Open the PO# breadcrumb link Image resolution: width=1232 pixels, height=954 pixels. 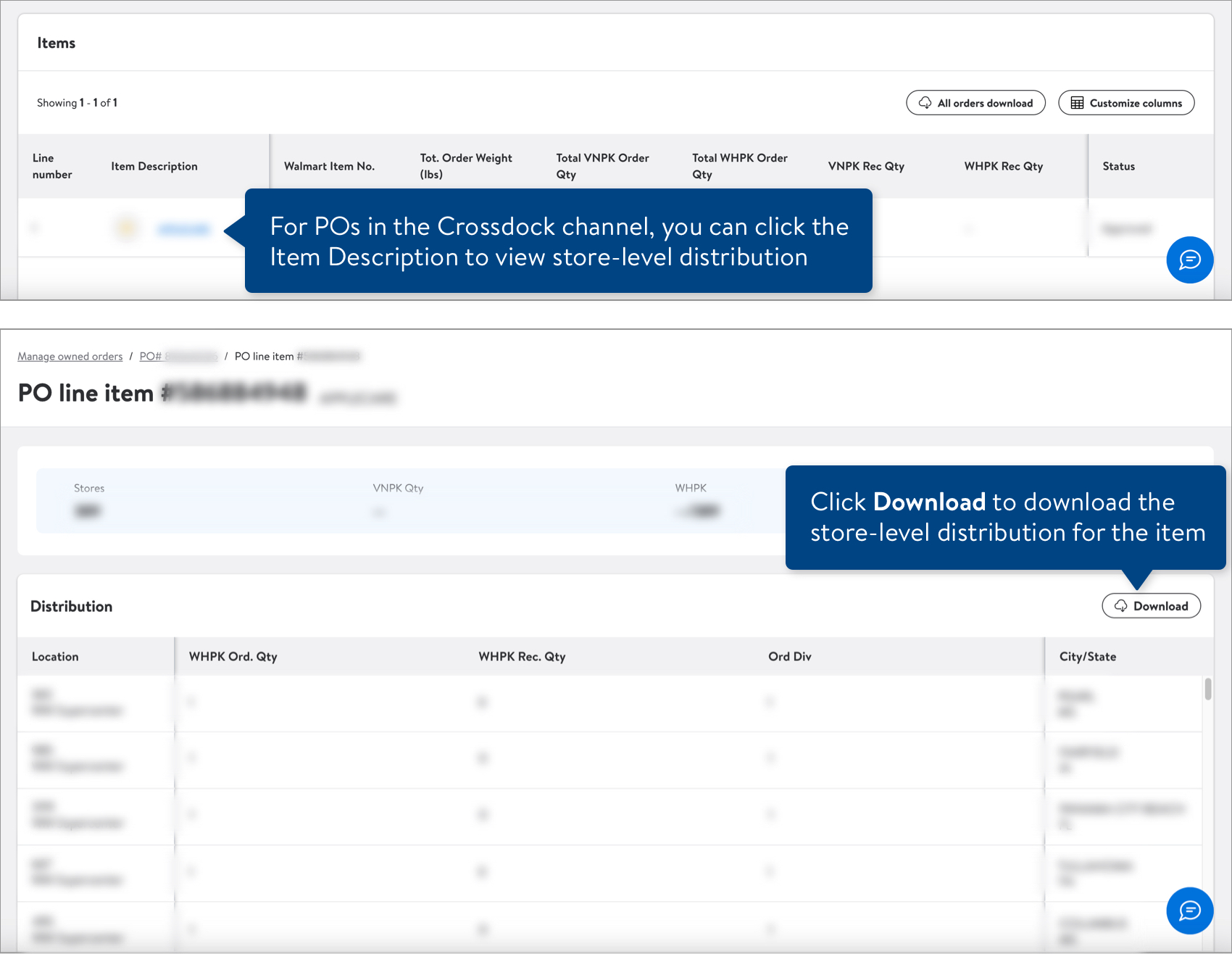click(178, 356)
